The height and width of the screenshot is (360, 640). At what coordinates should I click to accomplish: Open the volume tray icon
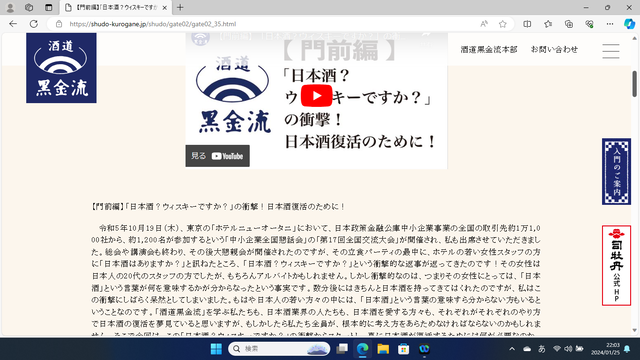(x=568, y=349)
